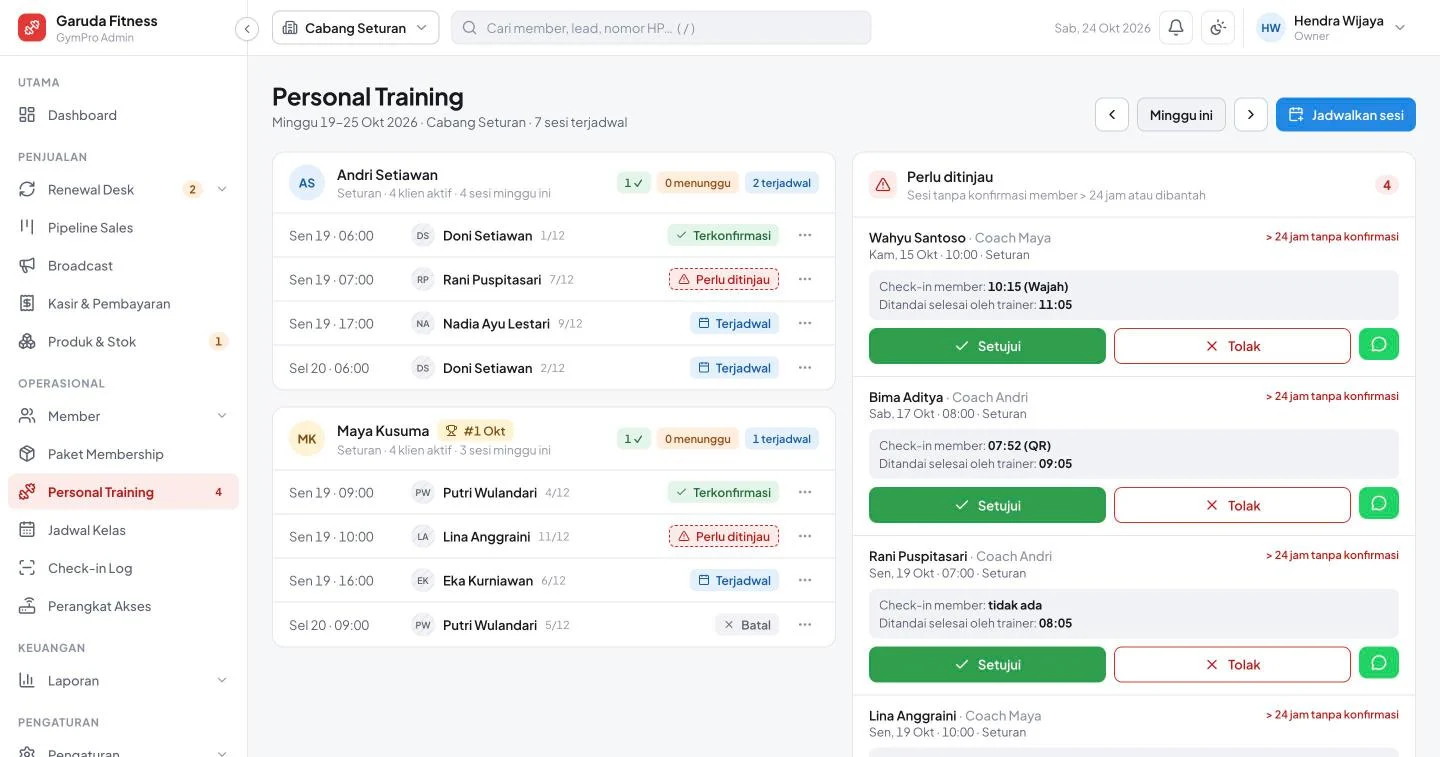The width and height of the screenshot is (1440, 757).
Task: Open Broadcast from the sidebar
Action: tap(123, 265)
